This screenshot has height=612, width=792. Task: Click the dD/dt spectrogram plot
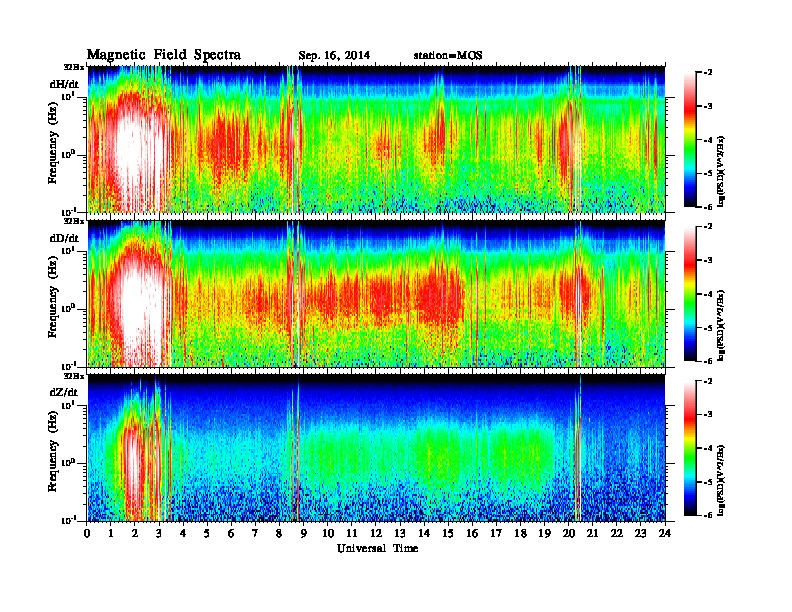[376, 293]
